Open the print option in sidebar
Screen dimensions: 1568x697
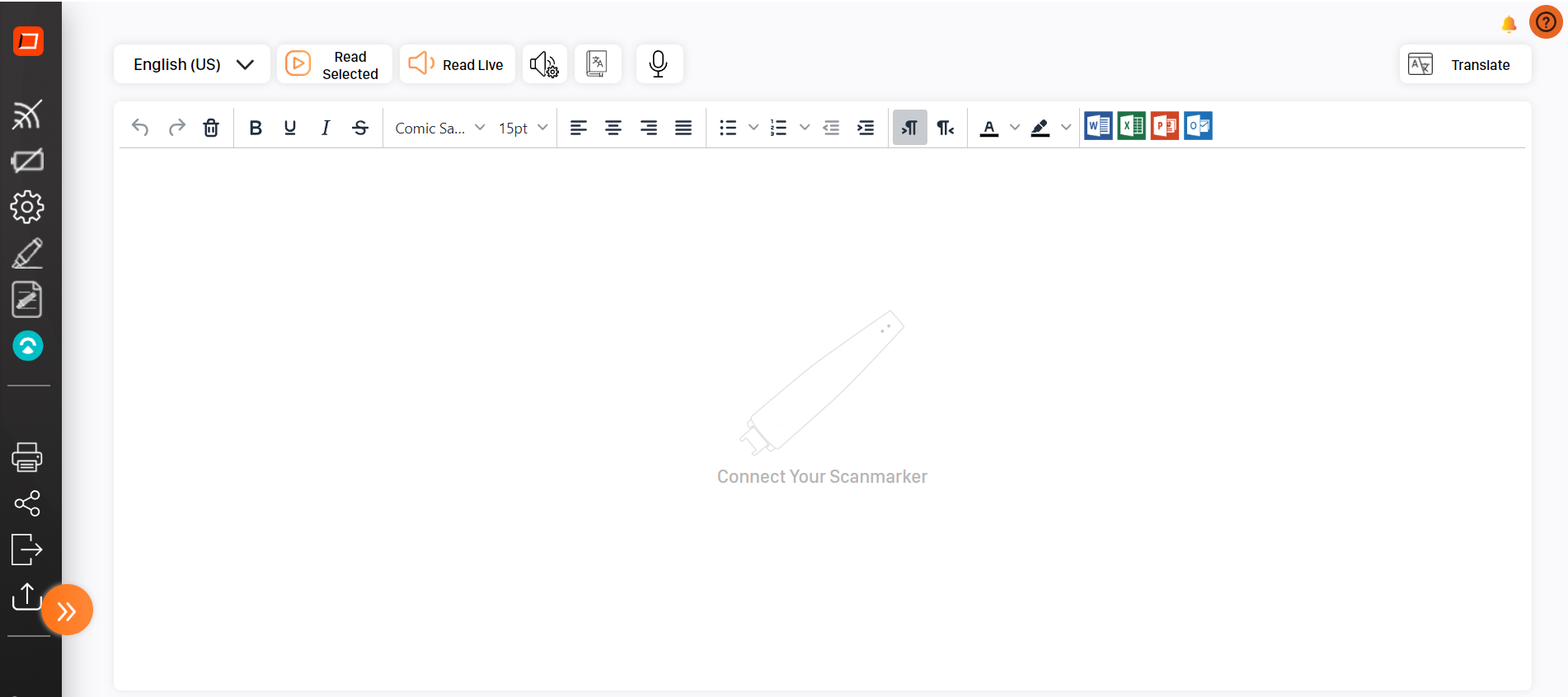(x=27, y=457)
